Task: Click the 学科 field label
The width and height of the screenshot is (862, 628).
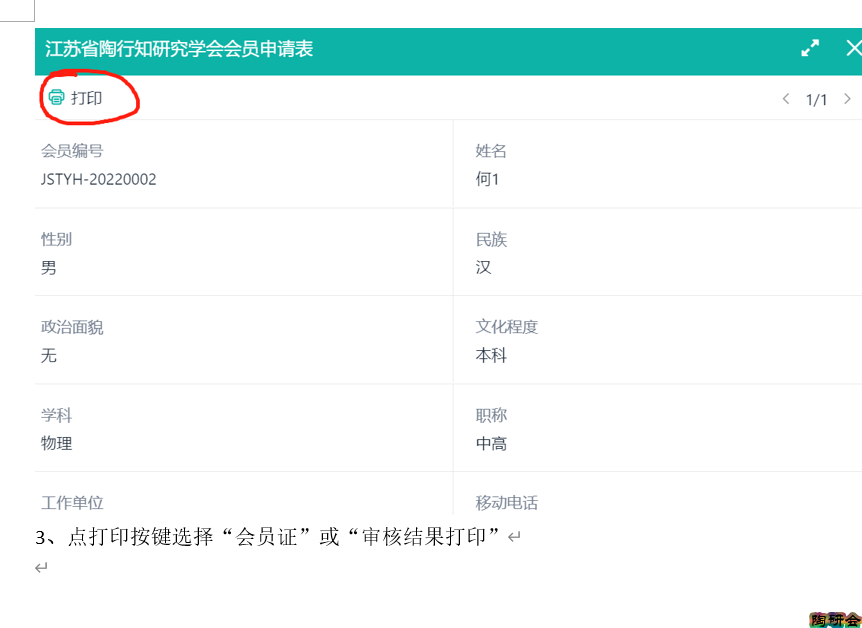Action: tap(56, 415)
